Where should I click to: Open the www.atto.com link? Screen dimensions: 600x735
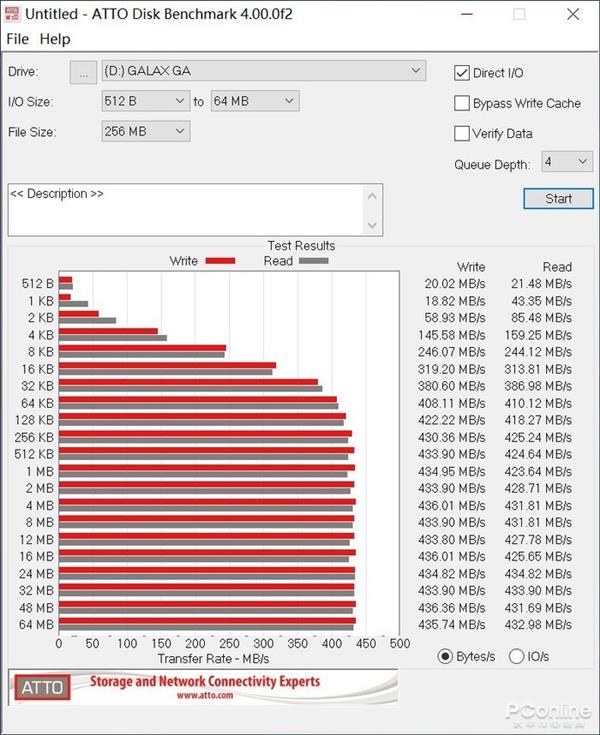pyautogui.click(x=205, y=695)
